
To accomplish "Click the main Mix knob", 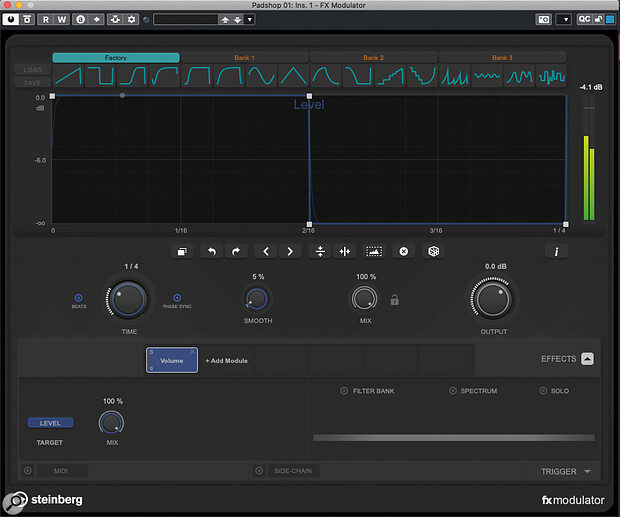I will pos(365,299).
